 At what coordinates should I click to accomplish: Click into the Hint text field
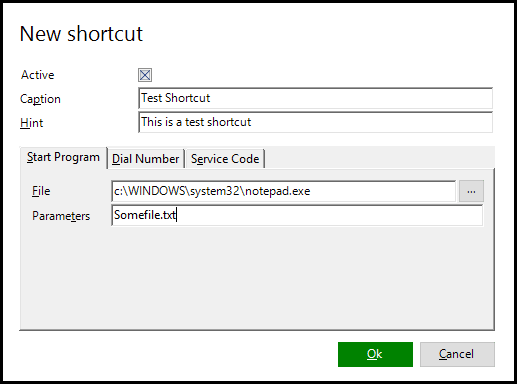tap(315, 122)
